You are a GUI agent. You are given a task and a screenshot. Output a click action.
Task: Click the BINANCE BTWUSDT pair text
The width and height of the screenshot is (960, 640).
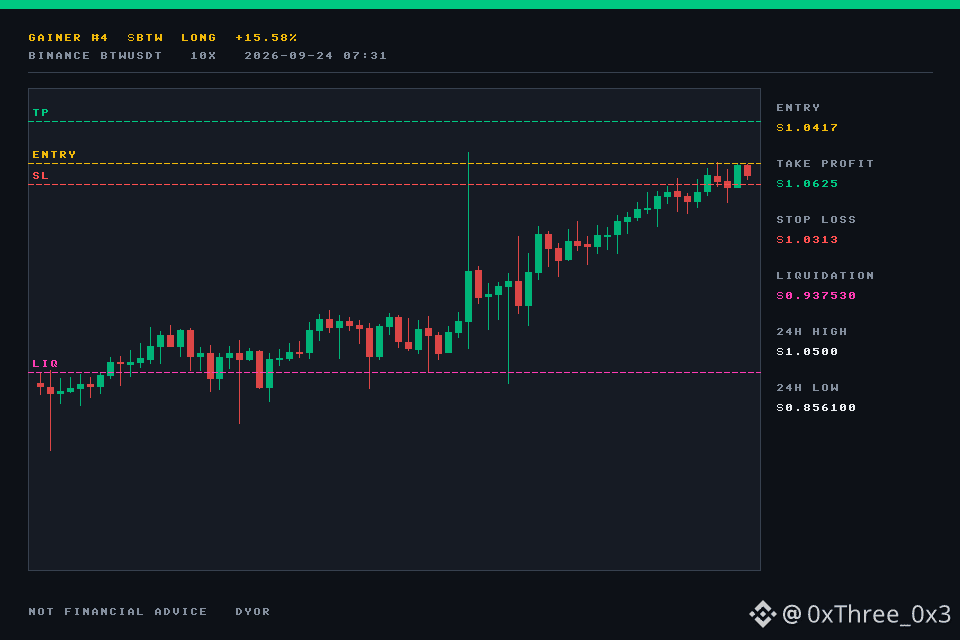95,56
